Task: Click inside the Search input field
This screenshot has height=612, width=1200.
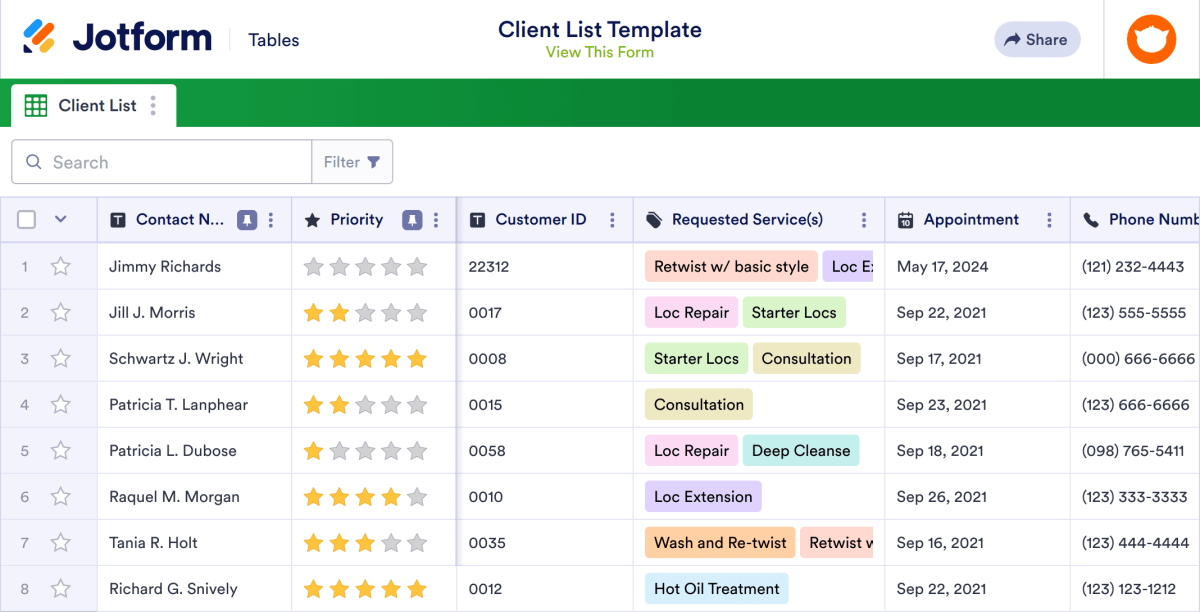Action: (160, 162)
